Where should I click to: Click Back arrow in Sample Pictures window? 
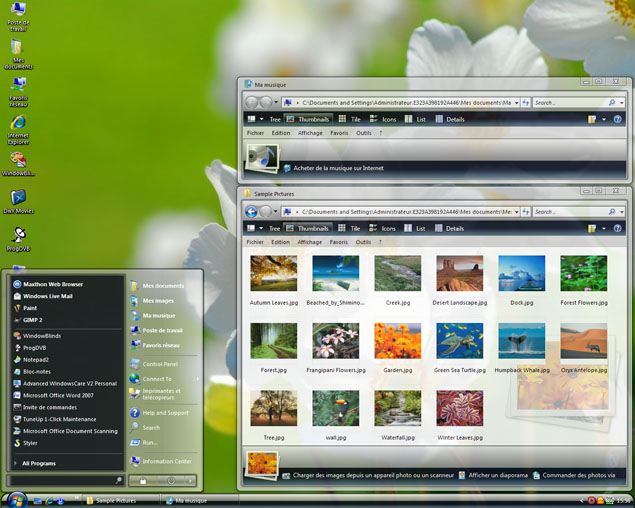pyautogui.click(x=251, y=211)
